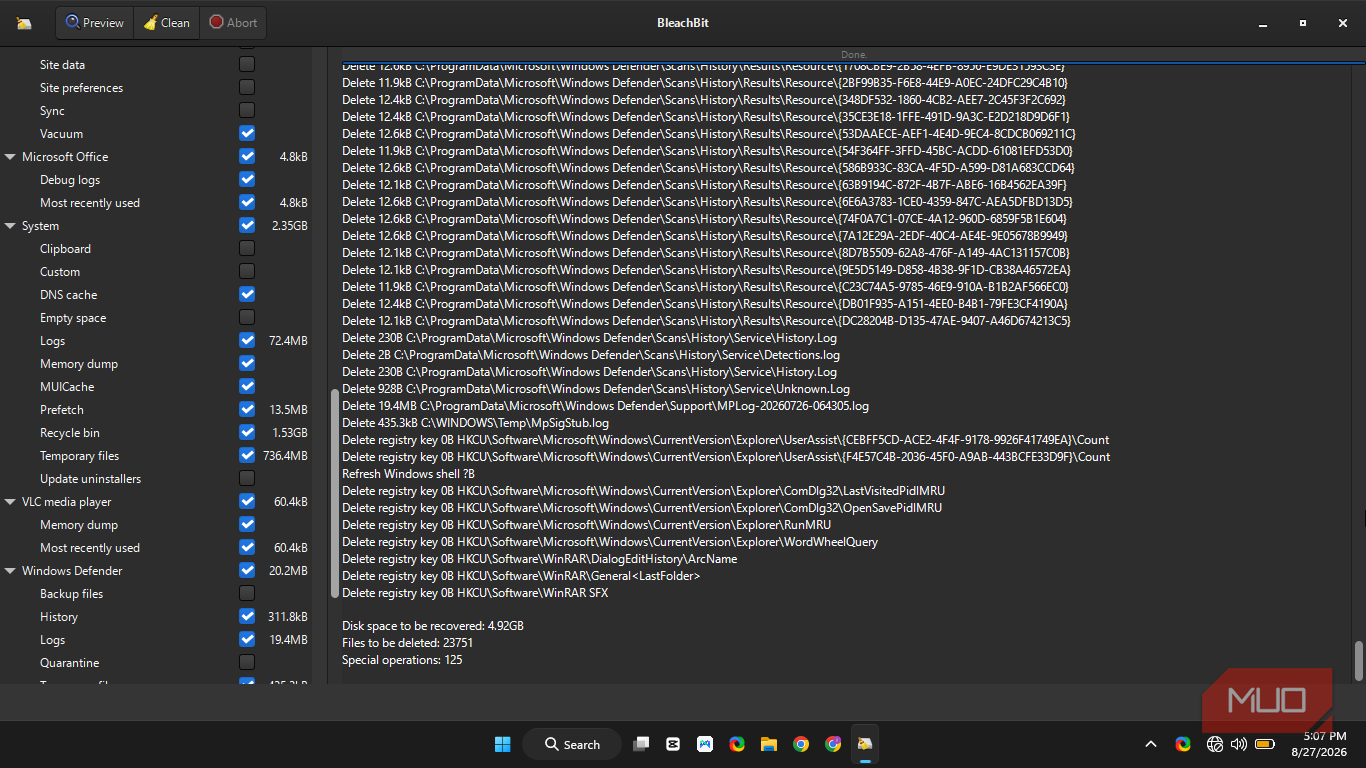
Task: Click the Preview button
Action: 95,22
